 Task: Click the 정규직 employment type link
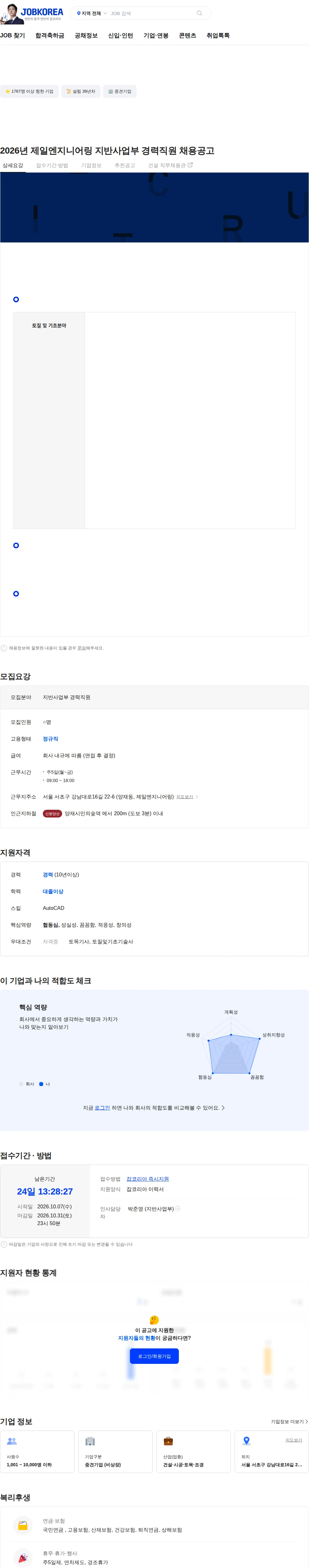click(51, 739)
